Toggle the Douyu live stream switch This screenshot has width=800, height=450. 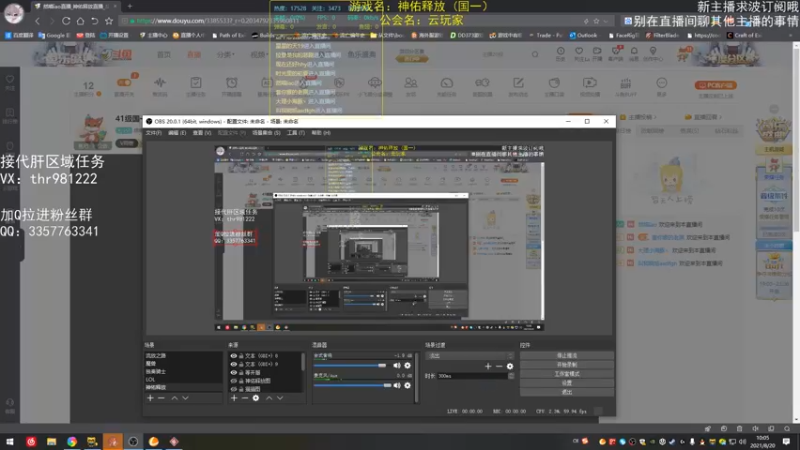click(124, 83)
